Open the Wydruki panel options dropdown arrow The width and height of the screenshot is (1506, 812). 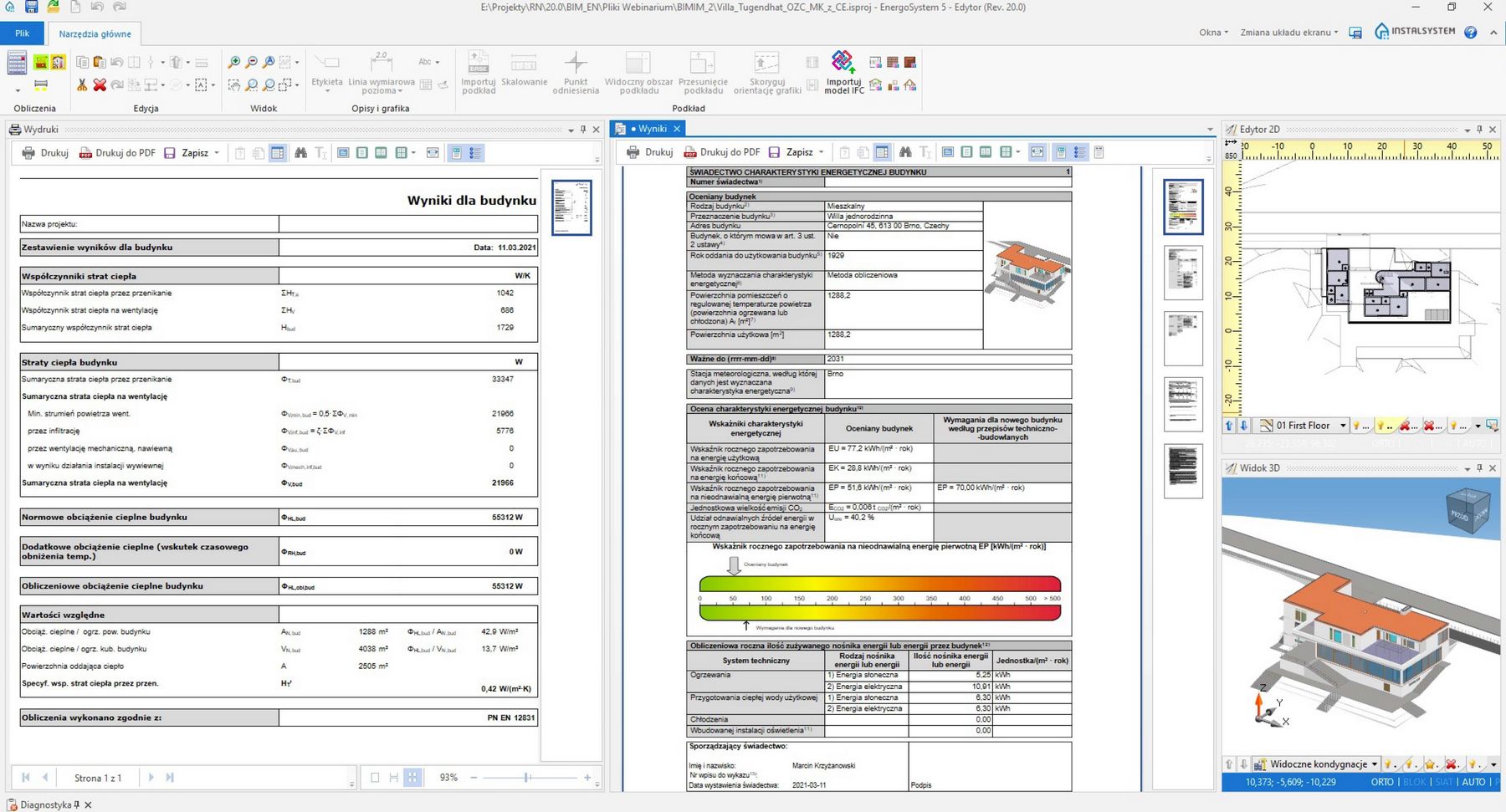[571, 130]
